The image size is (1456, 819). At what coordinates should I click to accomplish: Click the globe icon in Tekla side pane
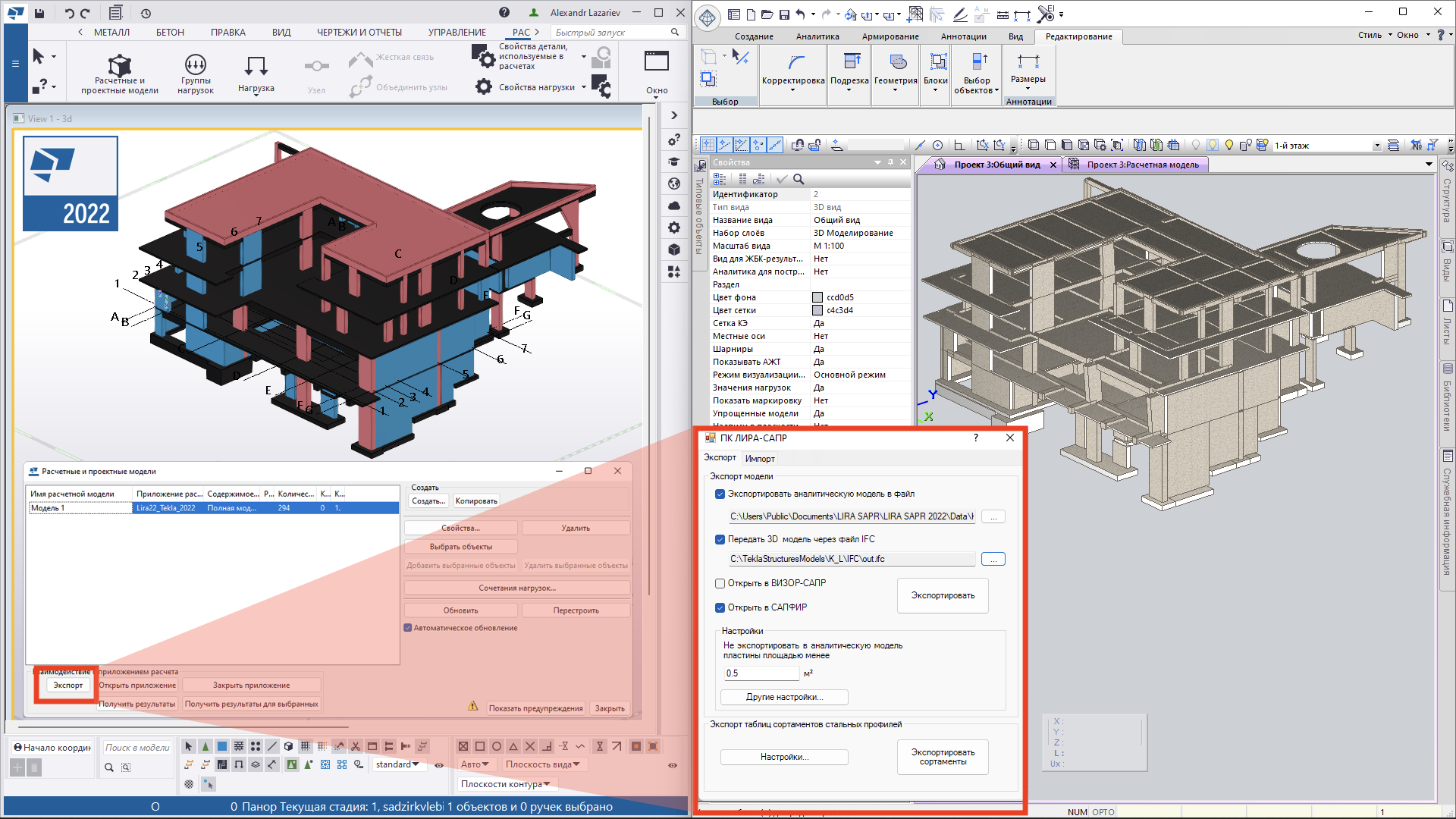(x=674, y=184)
